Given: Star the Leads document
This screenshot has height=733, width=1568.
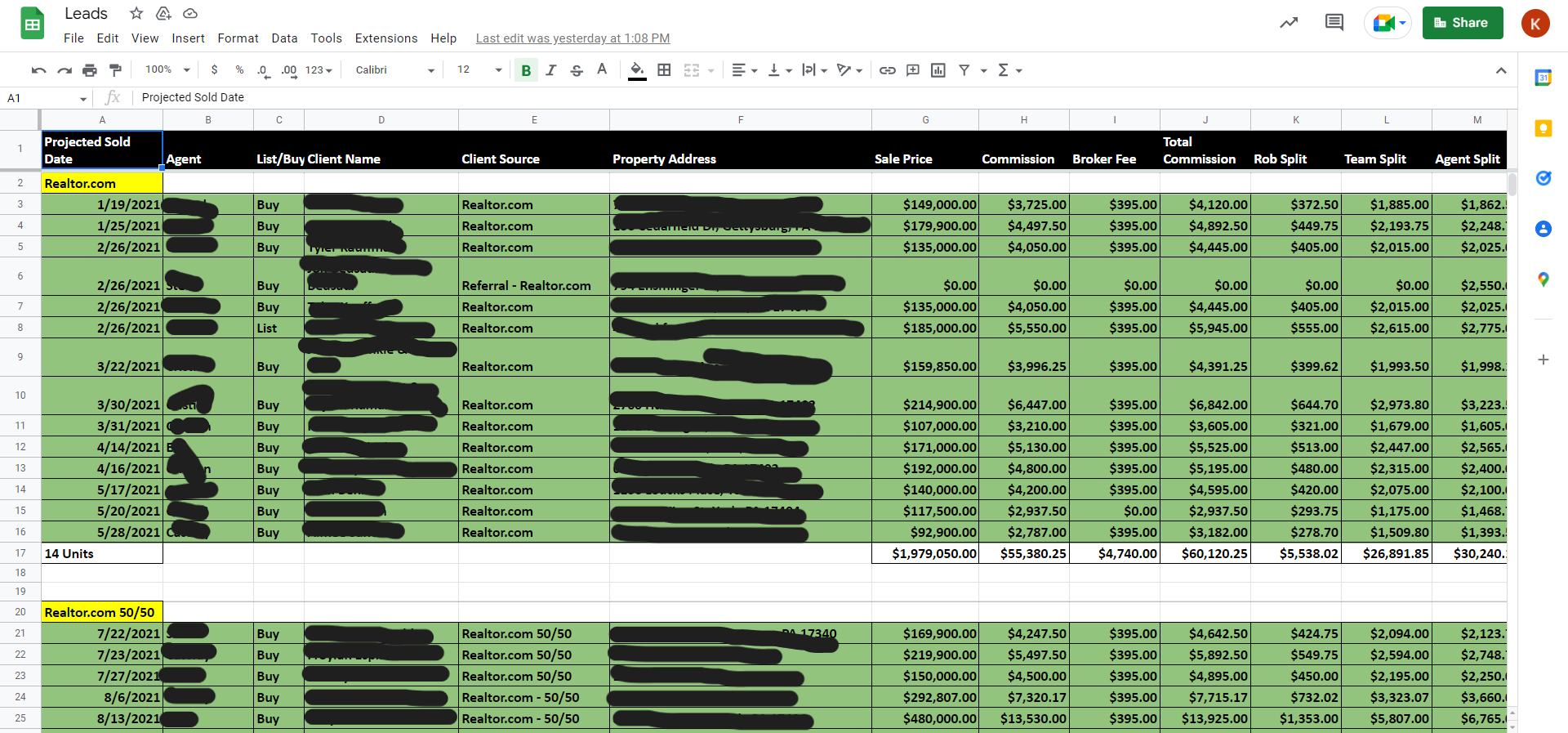Looking at the screenshot, I should coord(136,13).
